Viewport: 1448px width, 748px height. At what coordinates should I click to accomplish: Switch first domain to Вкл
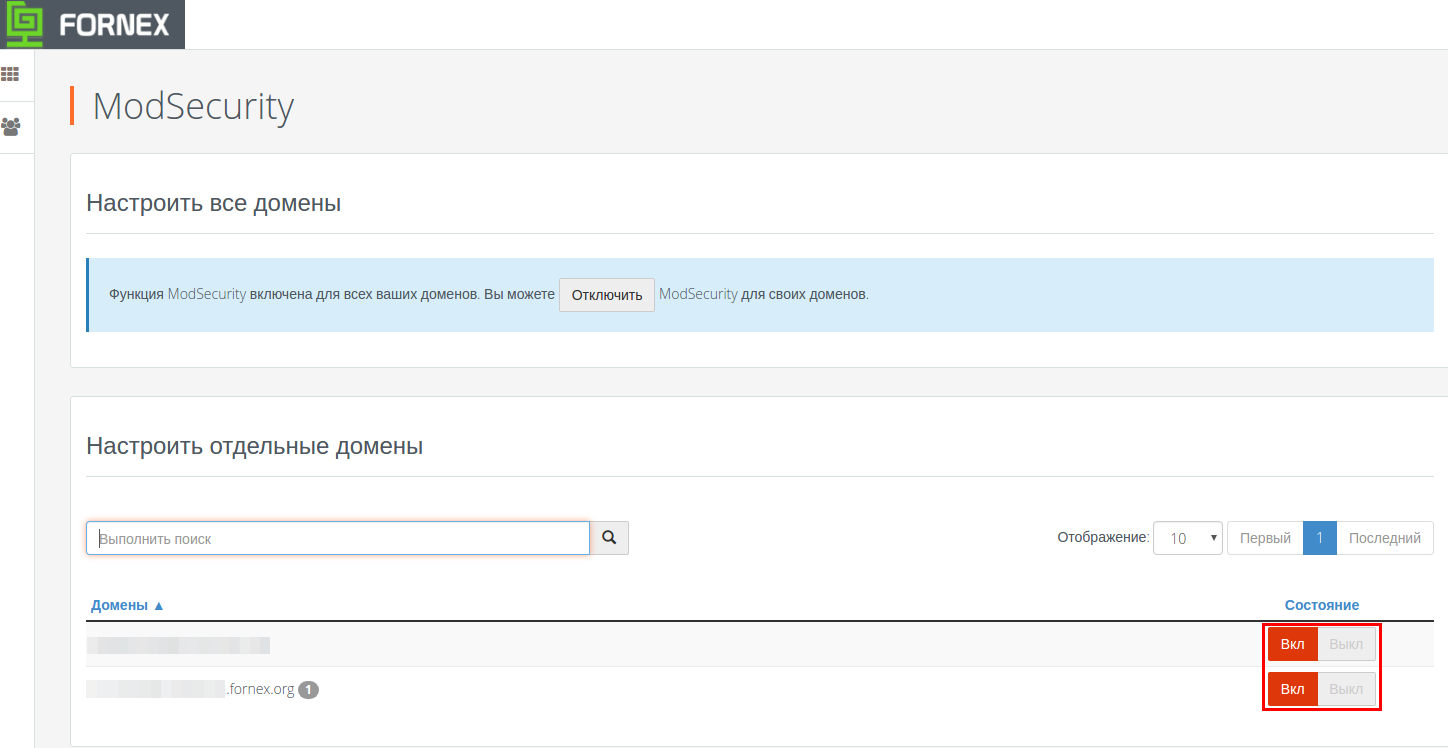(1293, 644)
